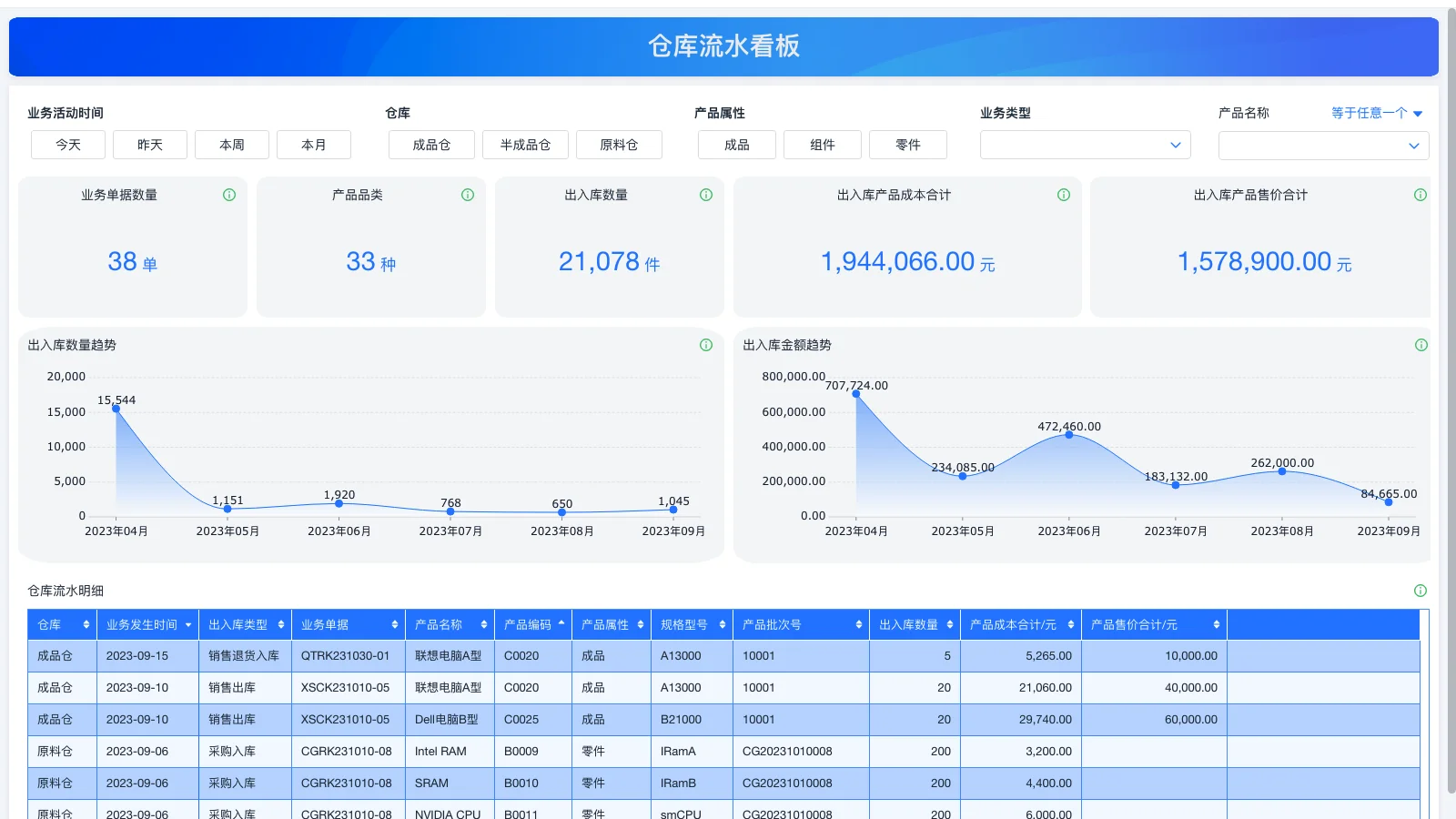This screenshot has height=819, width=1456.
Task: Select the 今天 time filter
Action: coord(67,144)
